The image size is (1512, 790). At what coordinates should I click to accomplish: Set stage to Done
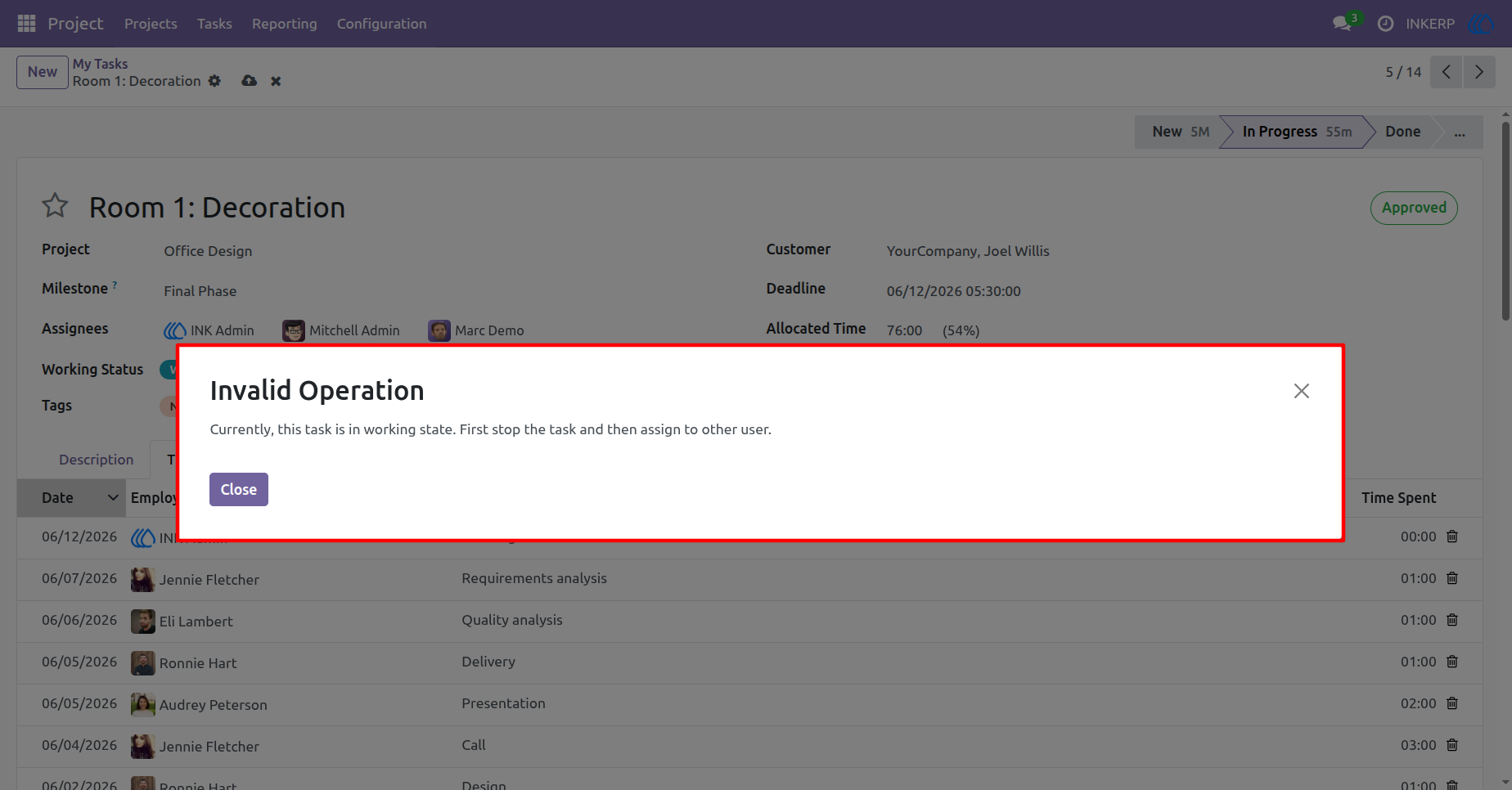click(1402, 132)
